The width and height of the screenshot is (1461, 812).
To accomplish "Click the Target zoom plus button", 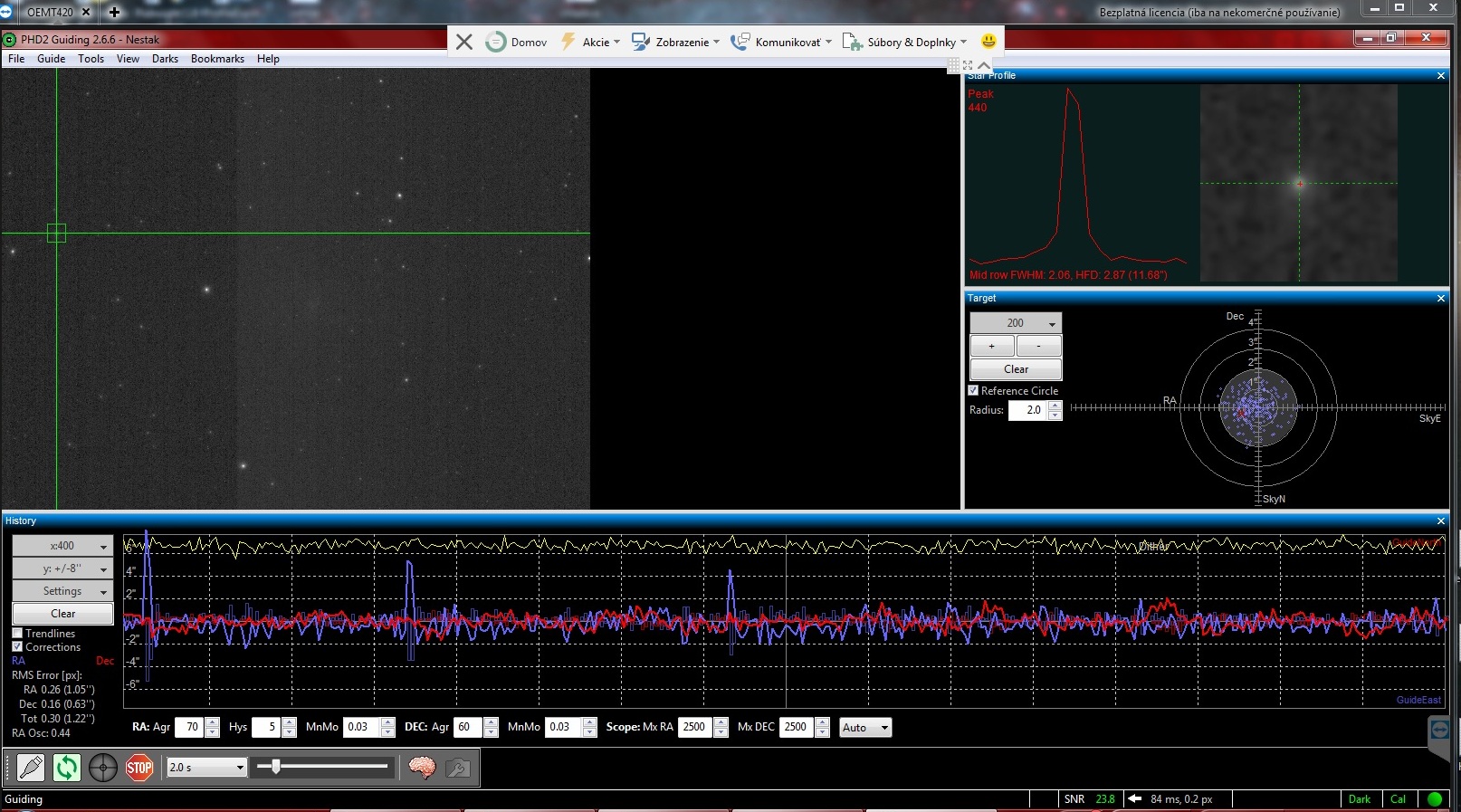I will 992,346.
